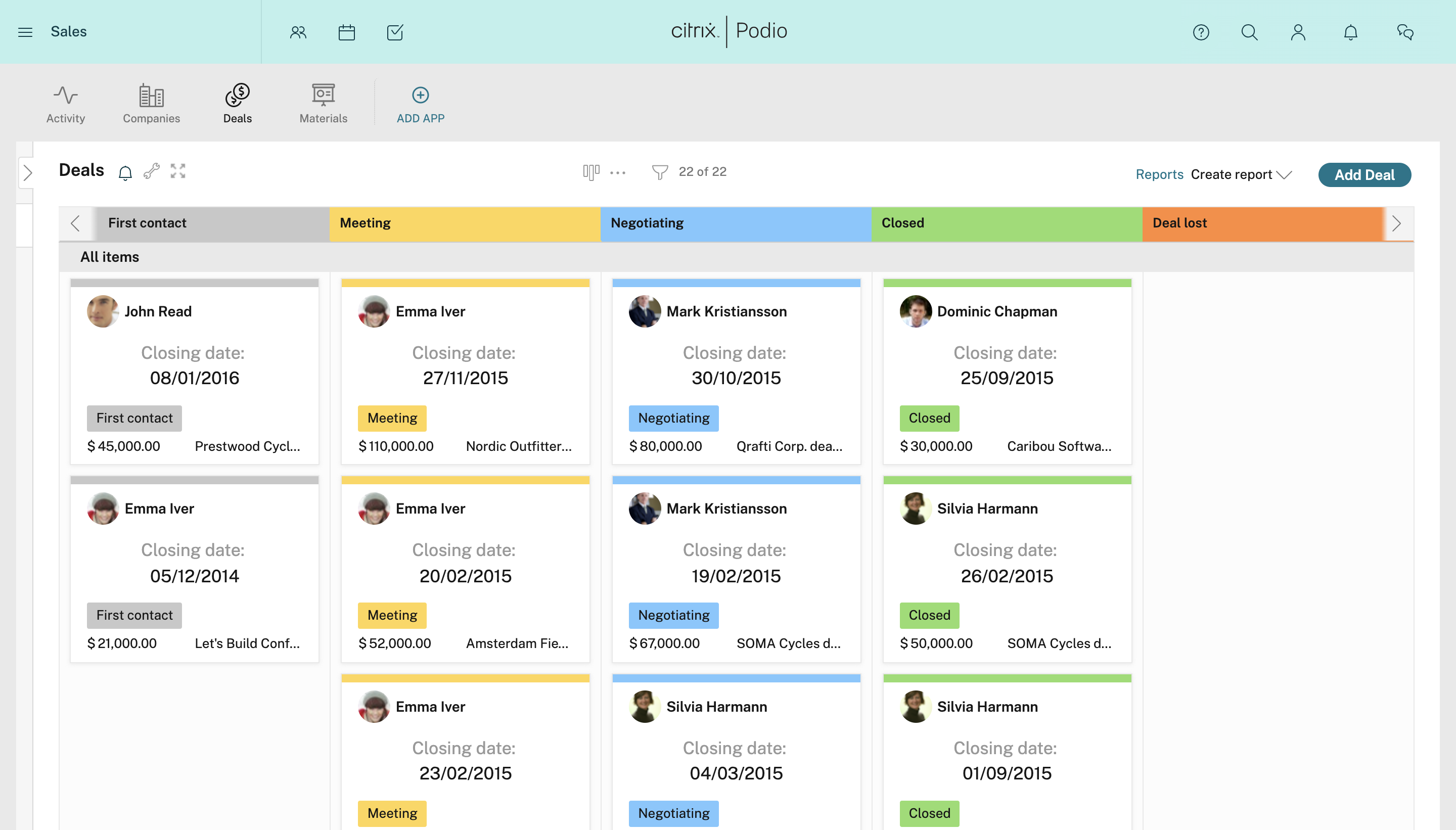Click the wrench icon beside Deals title

(x=151, y=171)
